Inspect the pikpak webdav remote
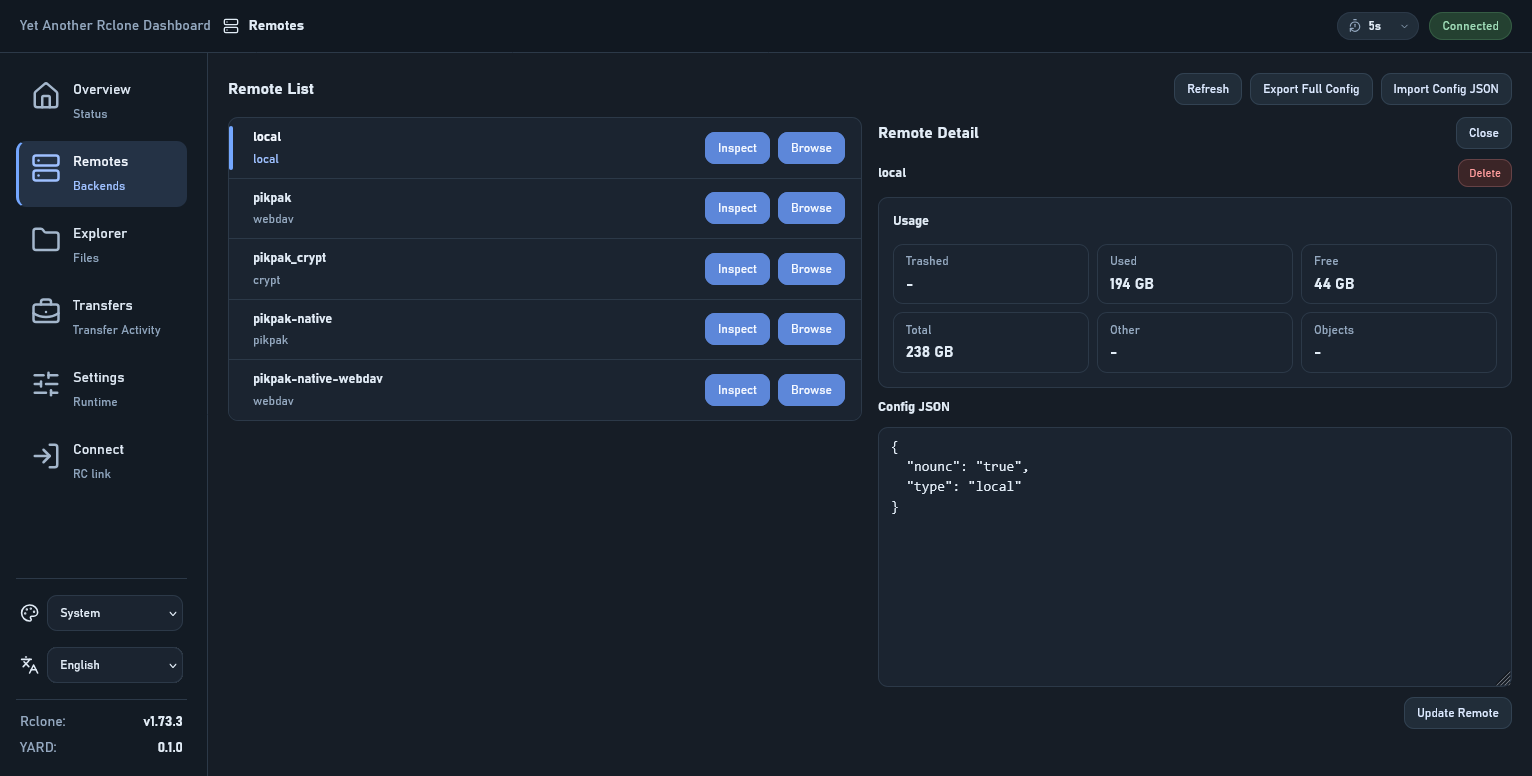 click(737, 208)
